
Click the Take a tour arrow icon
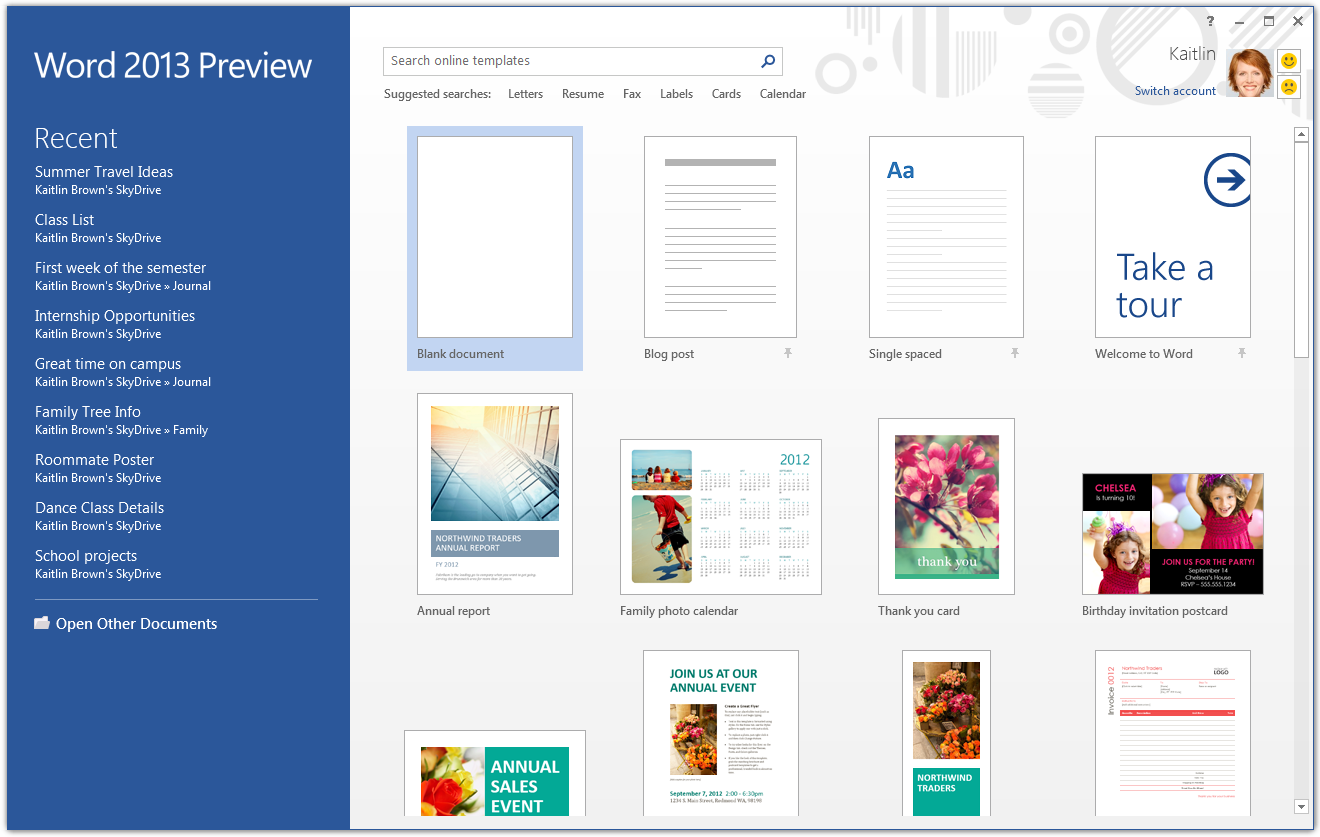(1227, 180)
